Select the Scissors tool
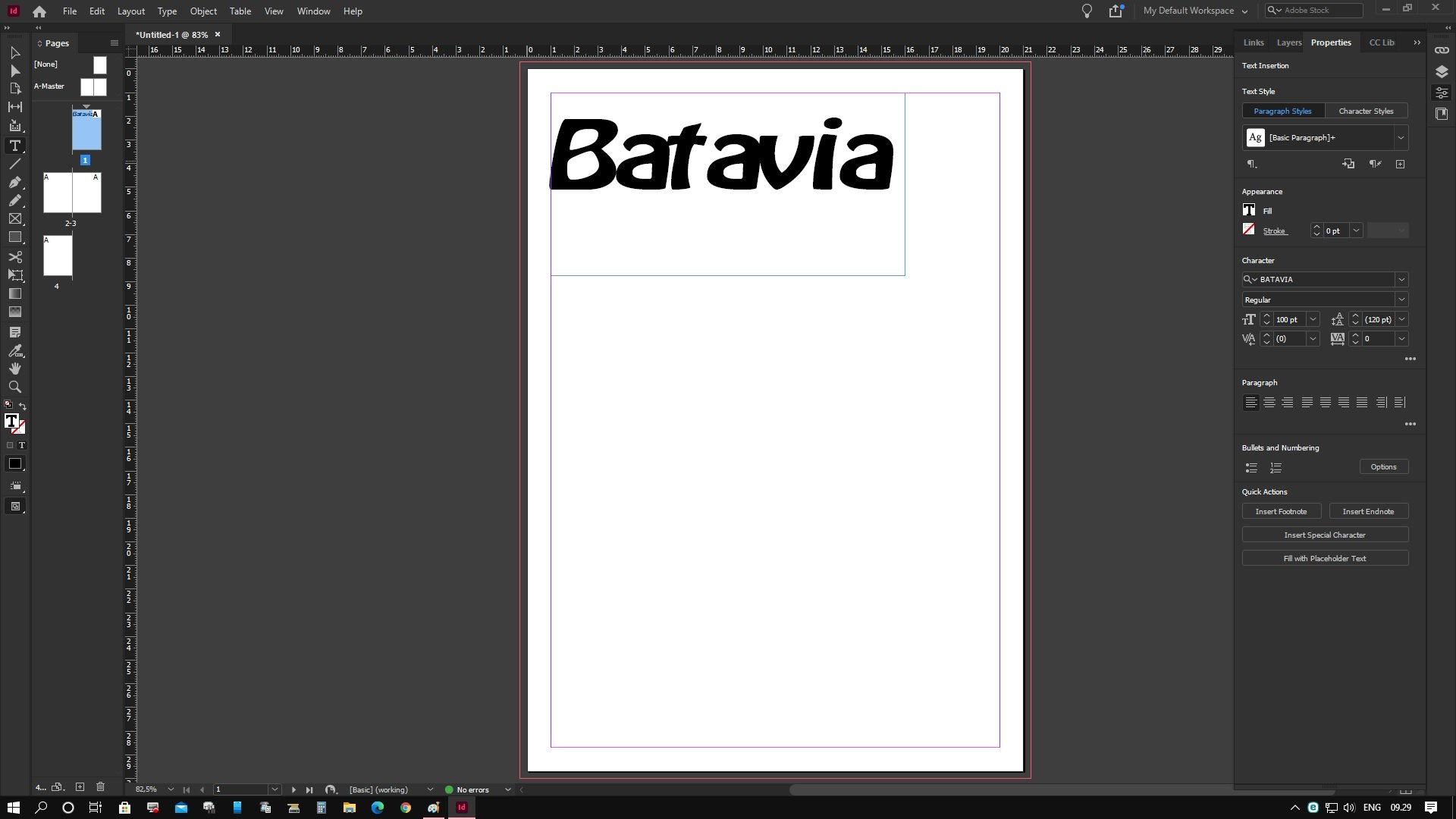1456x819 pixels. pos(14,257)
